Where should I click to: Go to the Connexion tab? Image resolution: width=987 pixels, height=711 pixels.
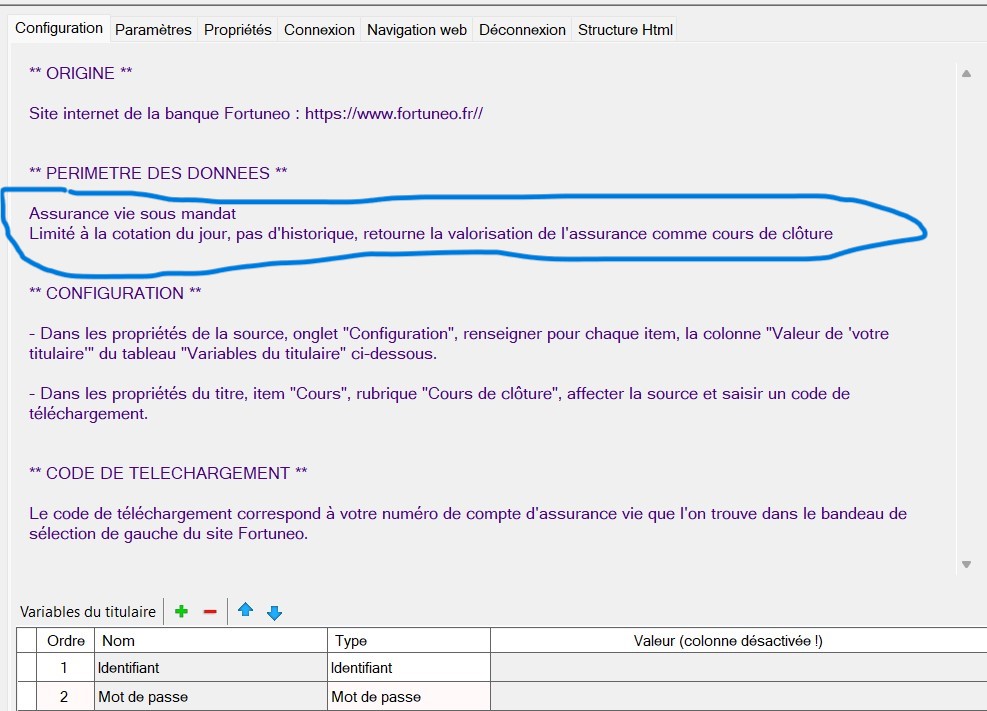pyautogui.click(x=319, y=30)
